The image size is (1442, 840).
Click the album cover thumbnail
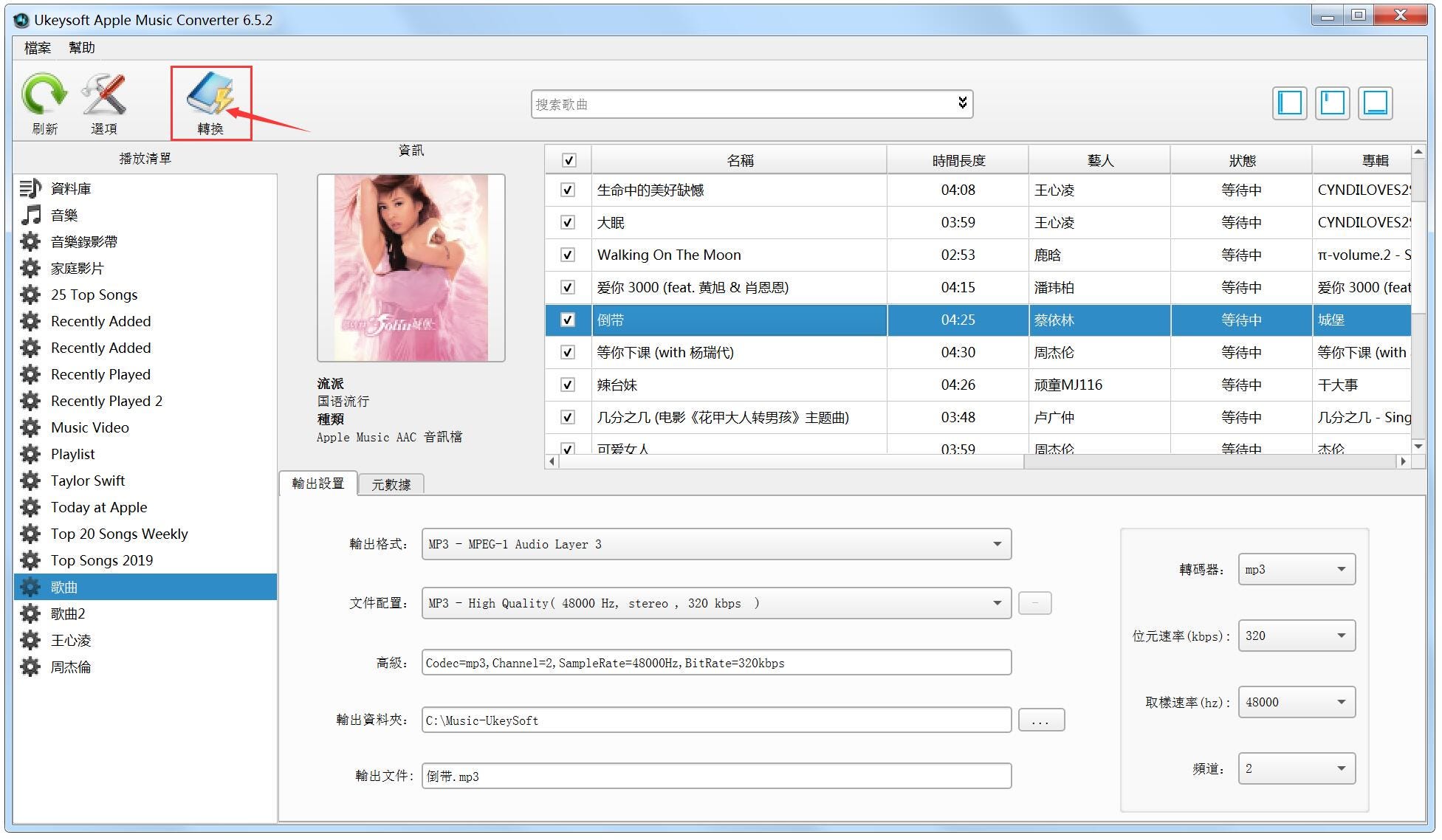(411, 268)
